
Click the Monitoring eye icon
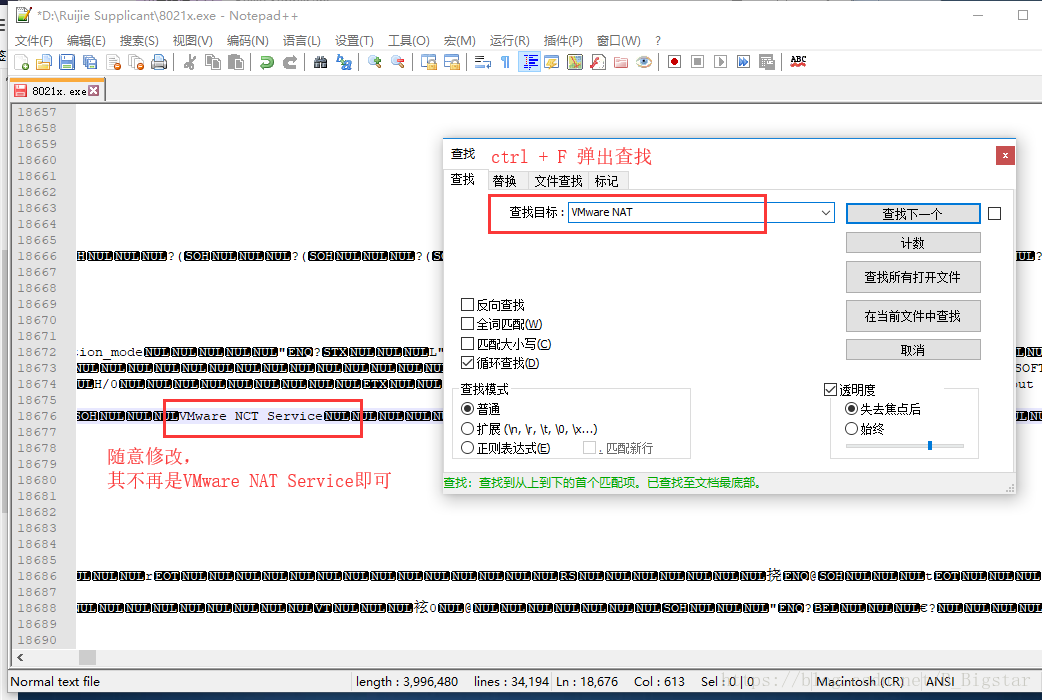[643, 62]
